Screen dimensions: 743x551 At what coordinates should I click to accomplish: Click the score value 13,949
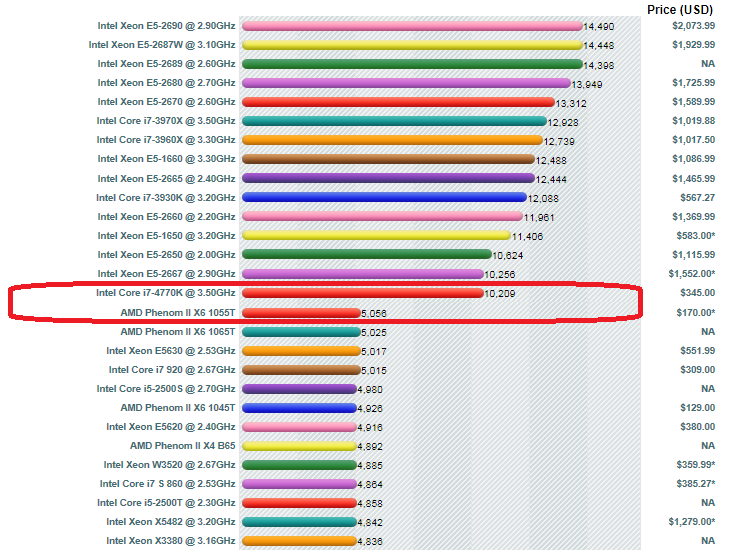(x=587, y=84)
